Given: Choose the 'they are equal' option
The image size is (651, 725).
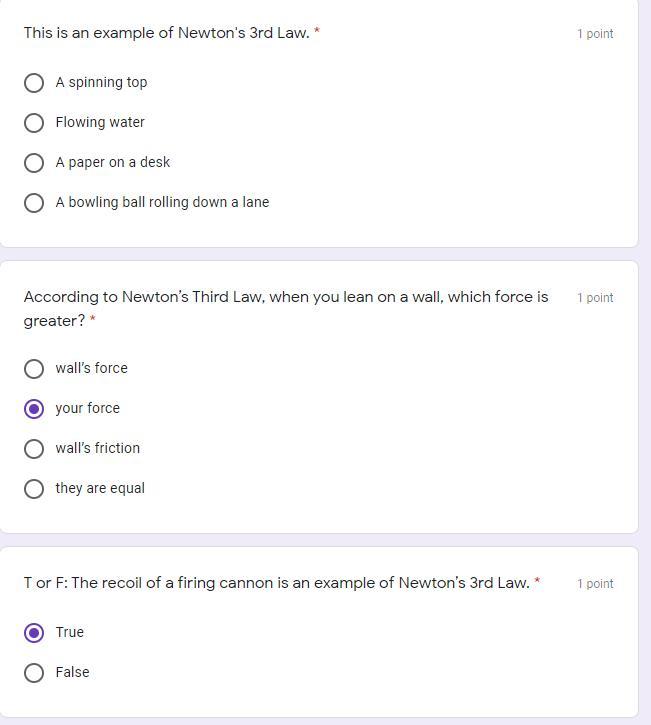Looking at the screenshot, I should click(x=34, y=488).
